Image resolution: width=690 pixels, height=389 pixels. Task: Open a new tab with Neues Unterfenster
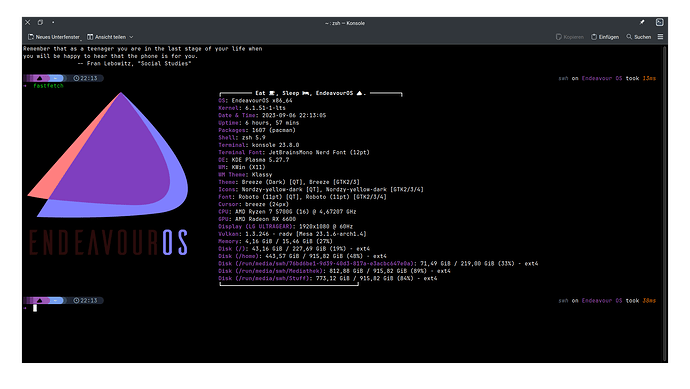(54, 37)
